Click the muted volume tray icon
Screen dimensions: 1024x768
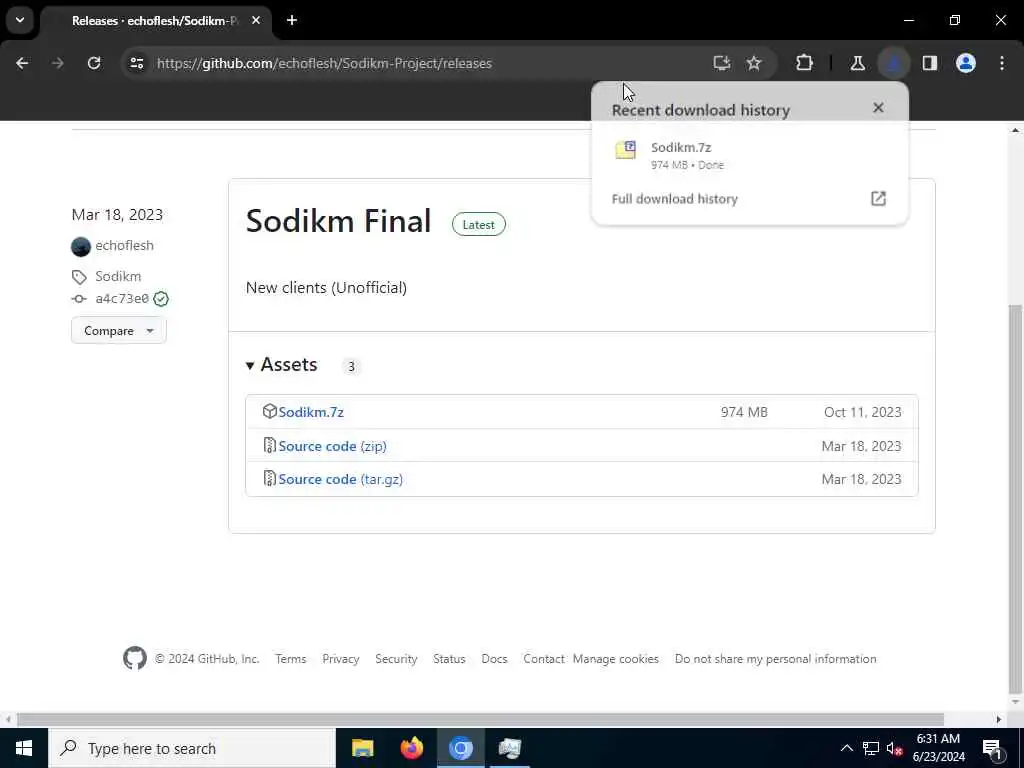pos(893,748)
